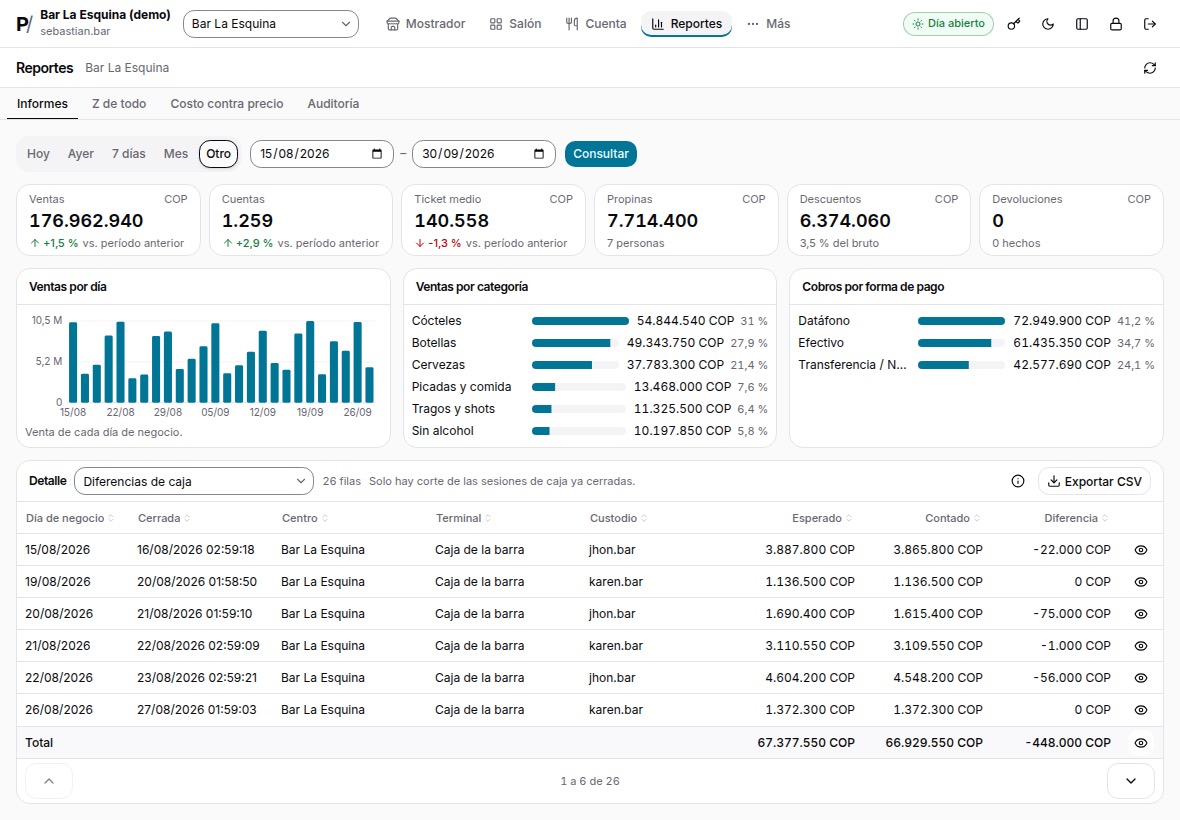Sort the table by Contado column
The height and width of the screenshot is (820, 1180).
tap(952, 518)
